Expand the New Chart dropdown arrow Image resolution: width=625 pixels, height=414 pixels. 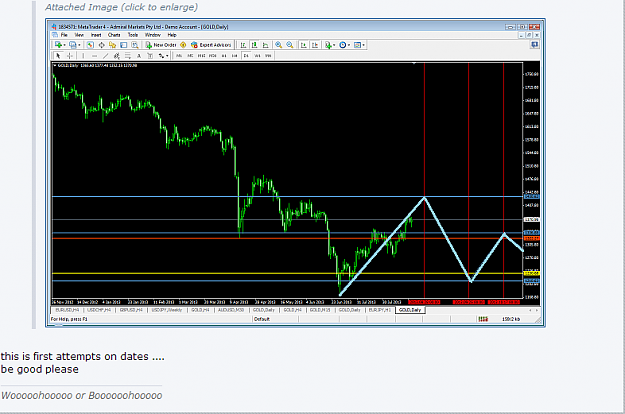[x=64, y=45]
